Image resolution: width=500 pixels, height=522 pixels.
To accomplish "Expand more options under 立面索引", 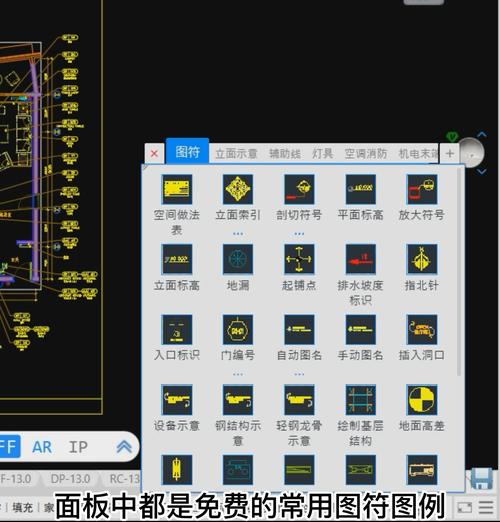I will (238, 234).
